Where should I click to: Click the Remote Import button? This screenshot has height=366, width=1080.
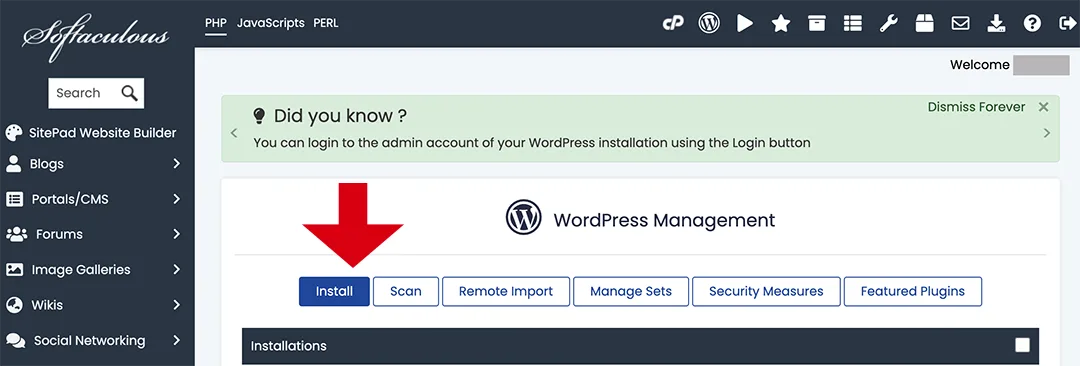[506, 292]
